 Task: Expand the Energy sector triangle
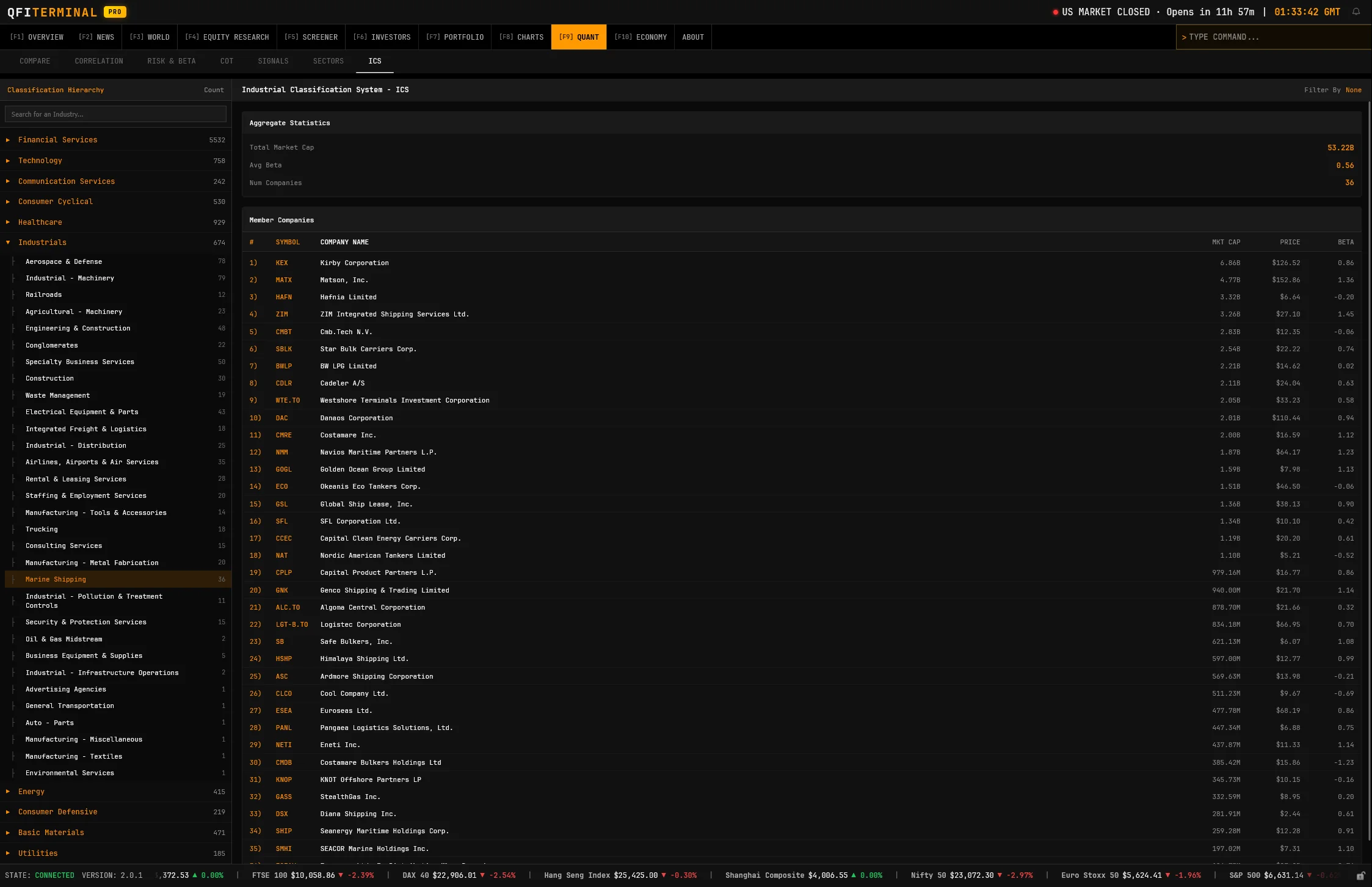tap(8, 791)
